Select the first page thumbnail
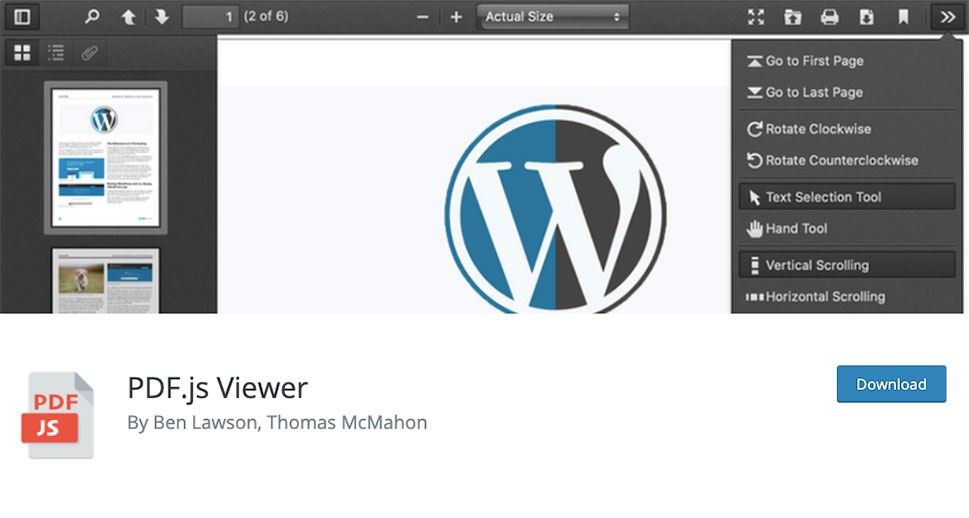The width and height of the screenshot is (969, 518). 106,158
